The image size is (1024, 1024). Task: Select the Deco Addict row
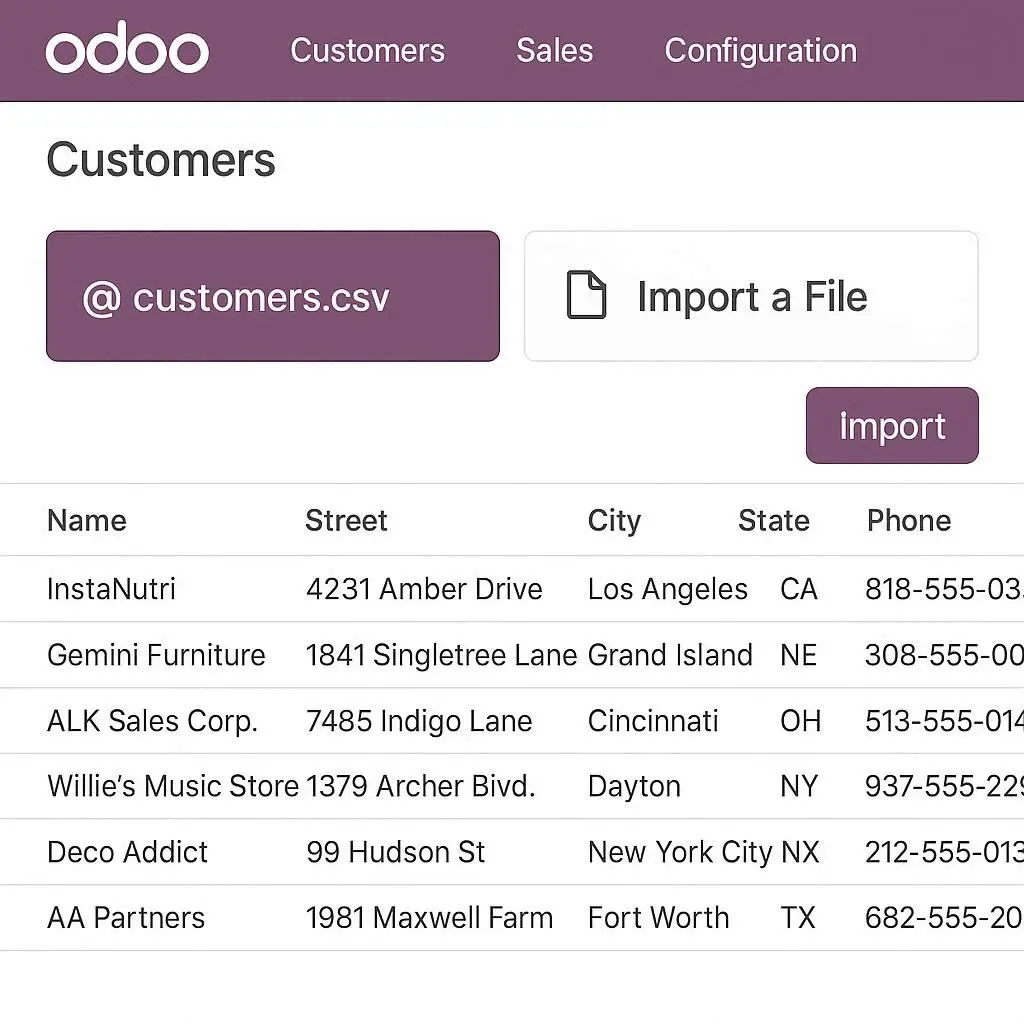tap(127, 852)
